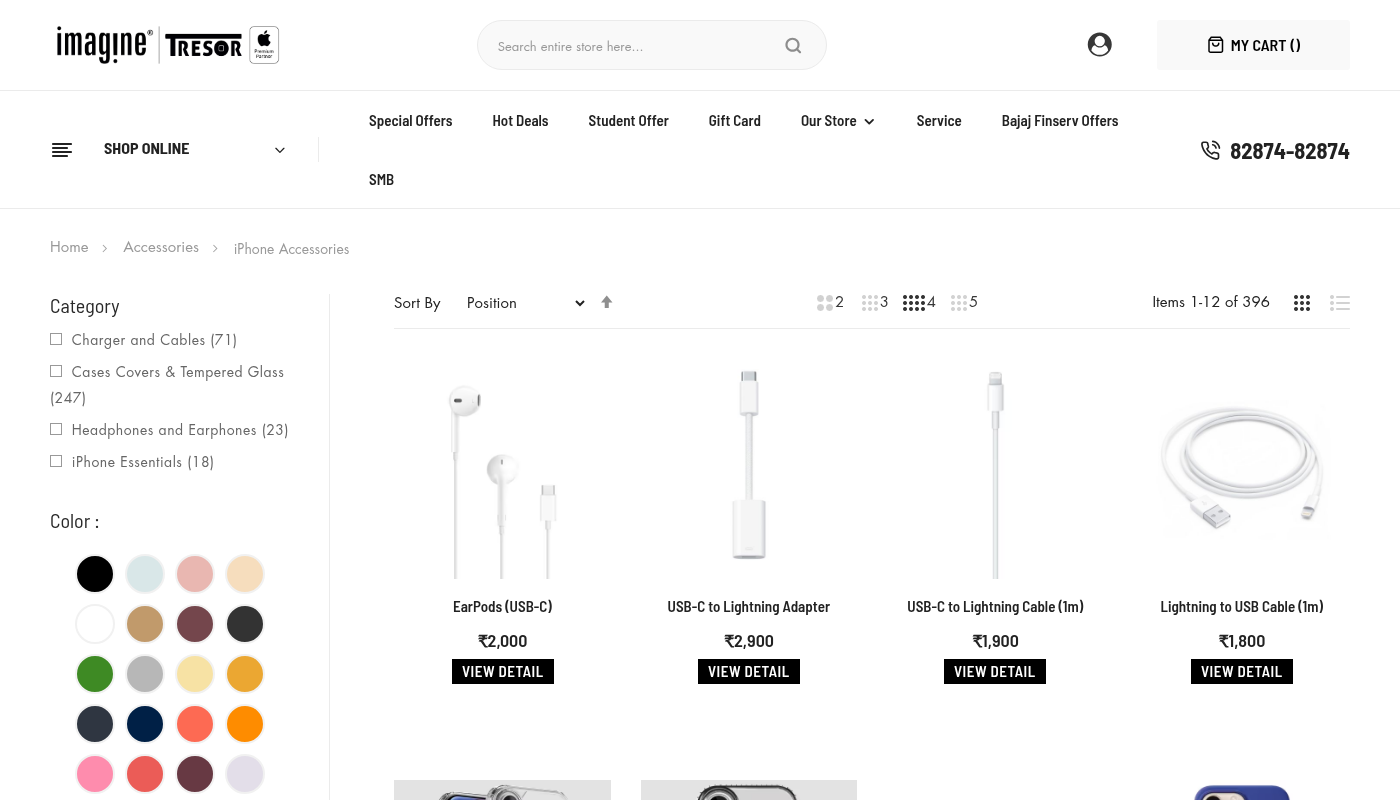This screenshot has height=800, width=1400.
Task: Focus the store search field
Action: coord(635,46)
